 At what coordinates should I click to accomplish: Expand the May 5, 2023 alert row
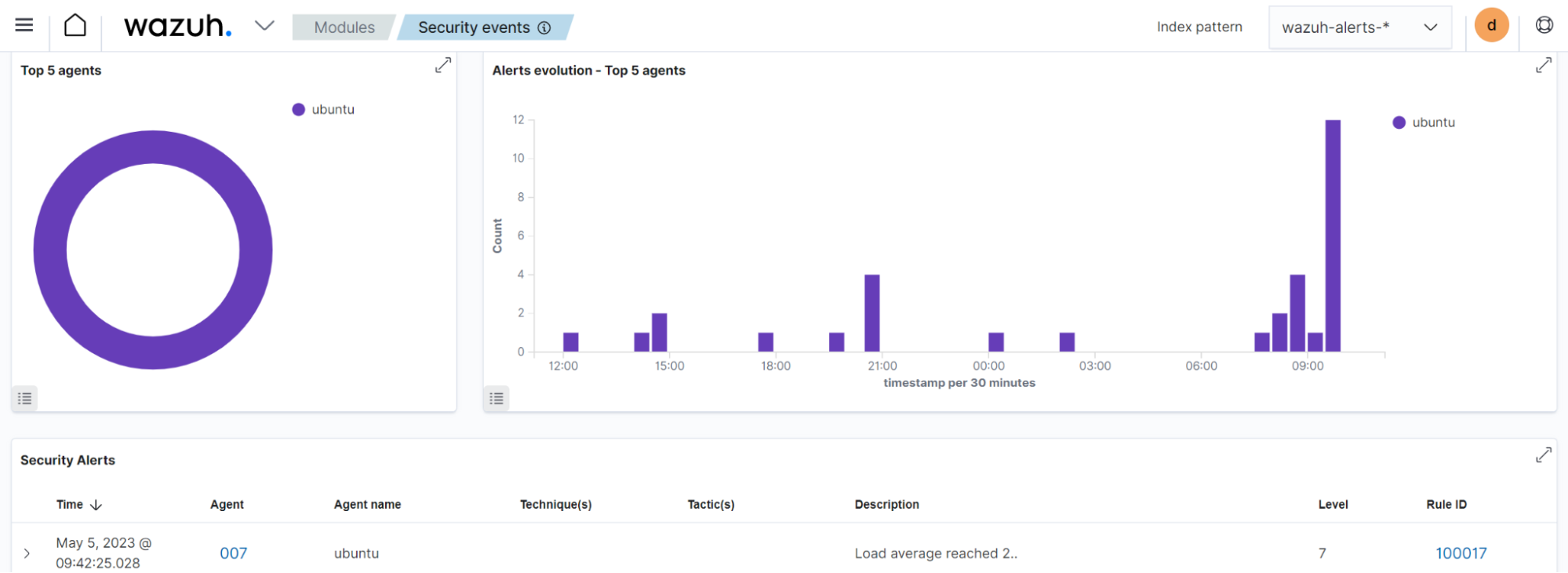pyautogui.click(x=27, y=553)
